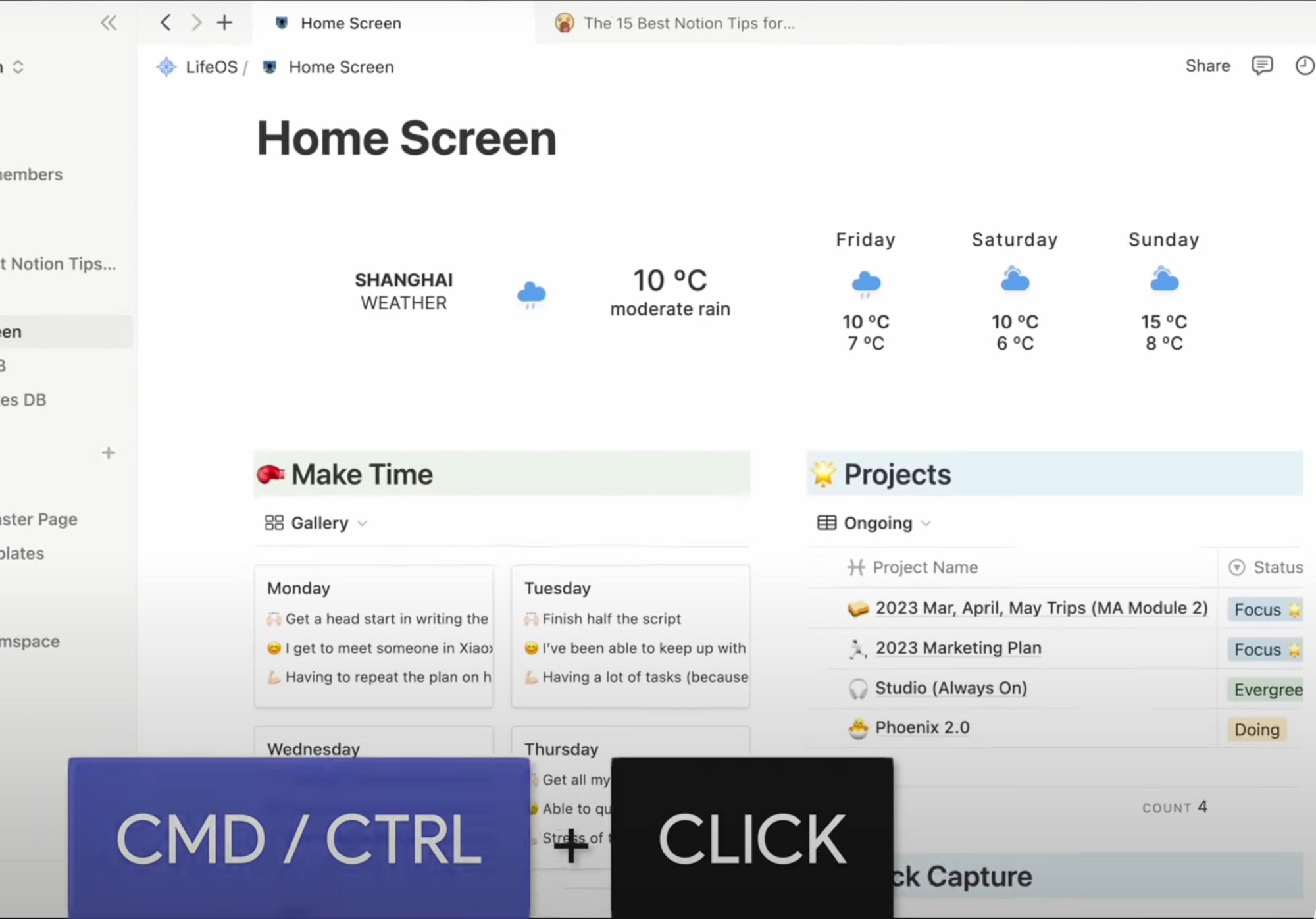Click LifeOS breadcrumb icon
Viewport: 1316px width, 919px height.
click(x=166, y=67)
